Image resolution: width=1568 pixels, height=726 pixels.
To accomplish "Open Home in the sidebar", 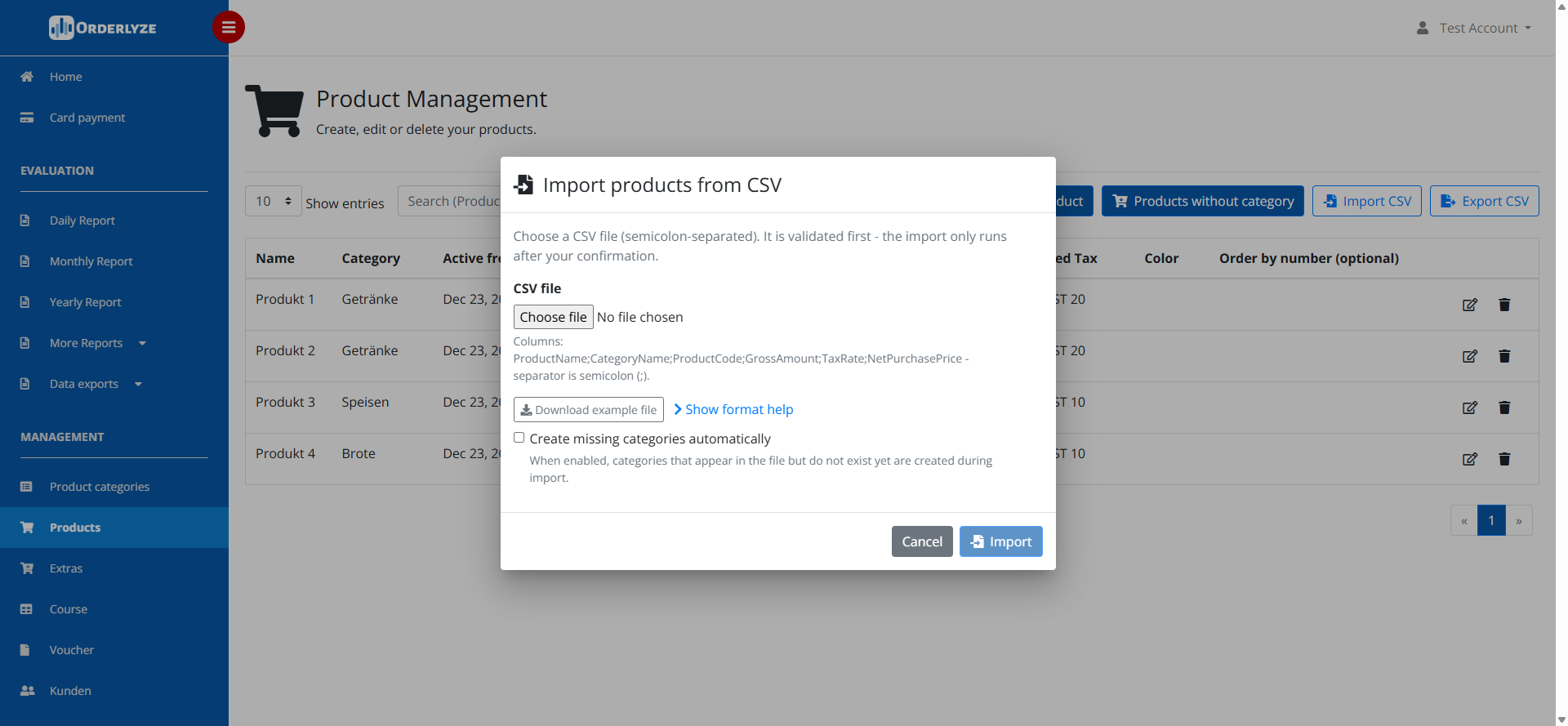I will [x=66, y=77].
